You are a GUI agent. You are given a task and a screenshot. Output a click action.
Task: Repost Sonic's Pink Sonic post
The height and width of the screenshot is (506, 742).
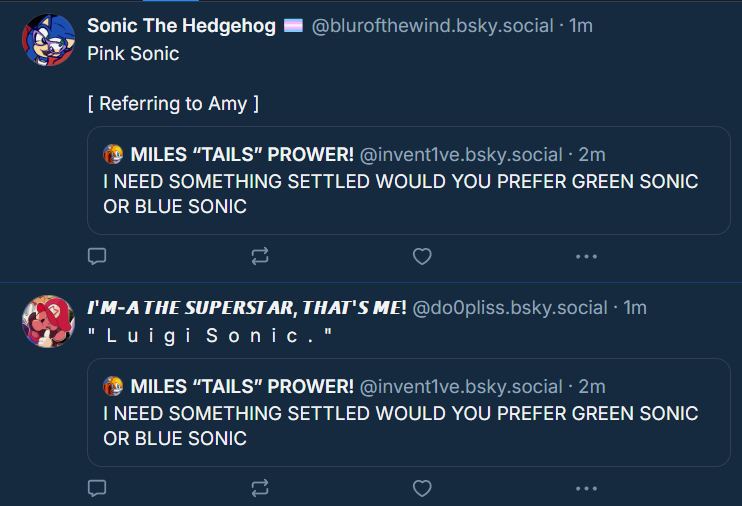(260, 257)
